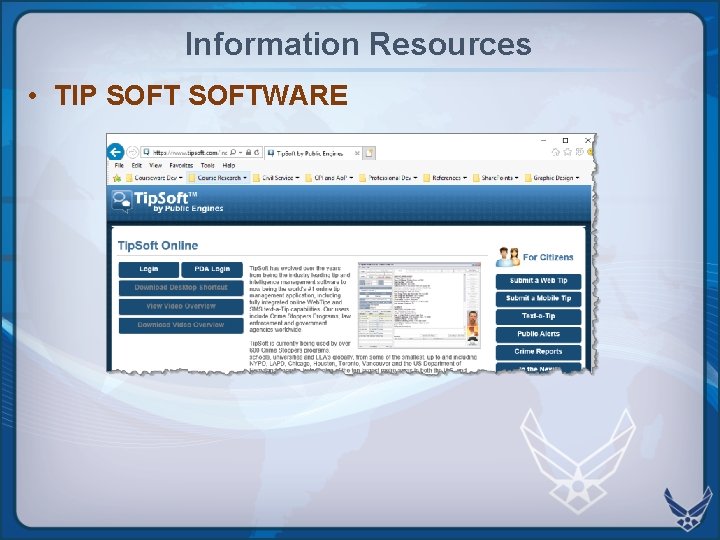This screenshot has height=540, width=720.
Task: Open the Favorites menu
Action: (181, 165)
